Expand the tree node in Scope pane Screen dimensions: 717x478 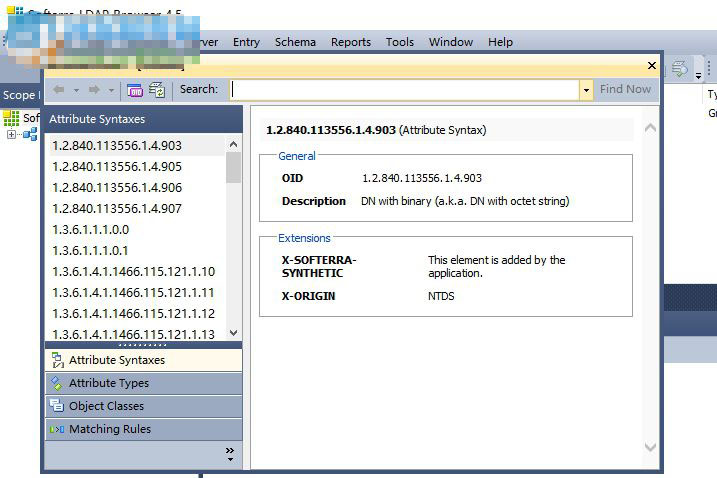pyautogui.click(x=11, y=135)
